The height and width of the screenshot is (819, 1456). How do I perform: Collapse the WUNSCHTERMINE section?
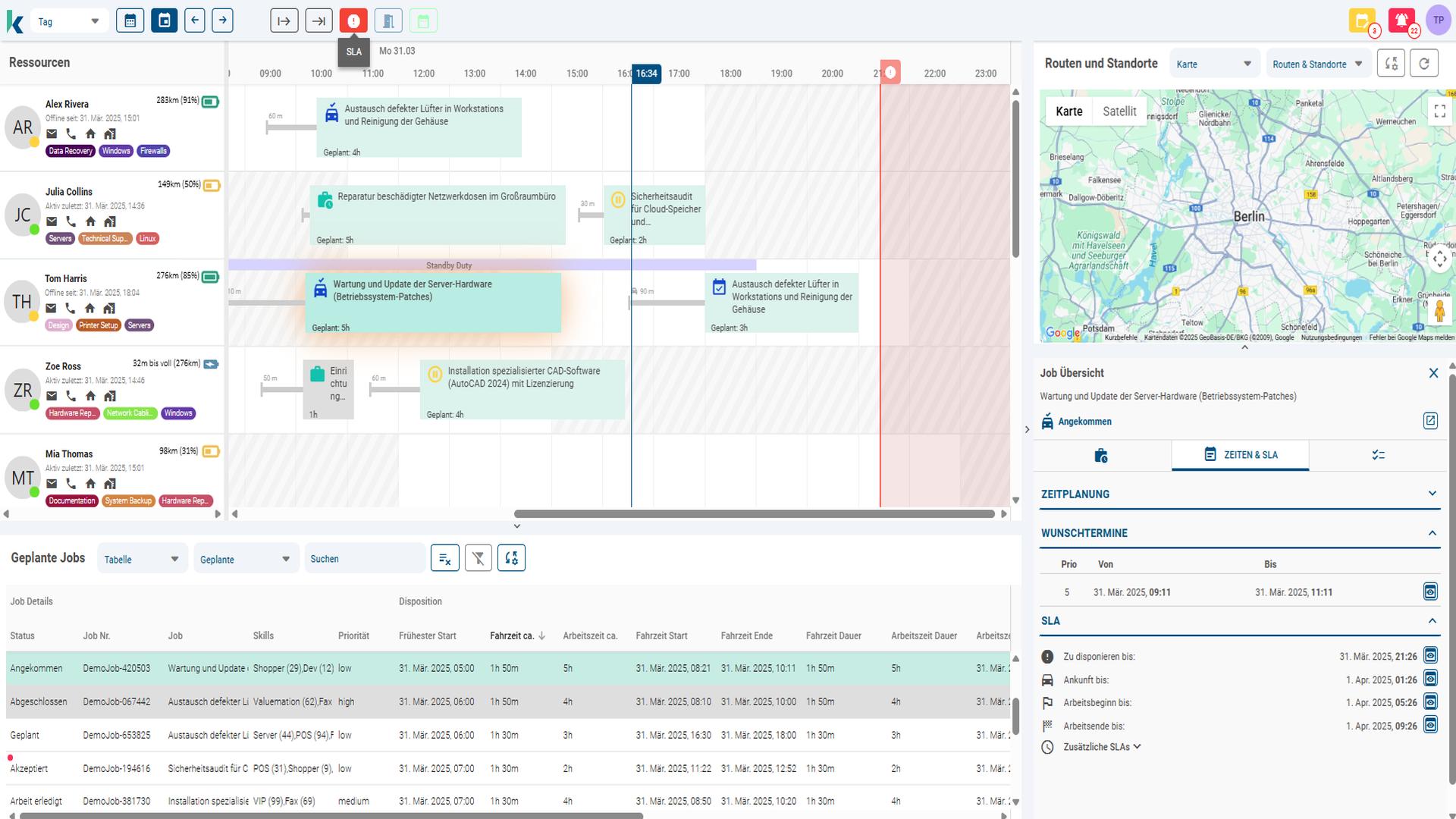click(1239, 533)
